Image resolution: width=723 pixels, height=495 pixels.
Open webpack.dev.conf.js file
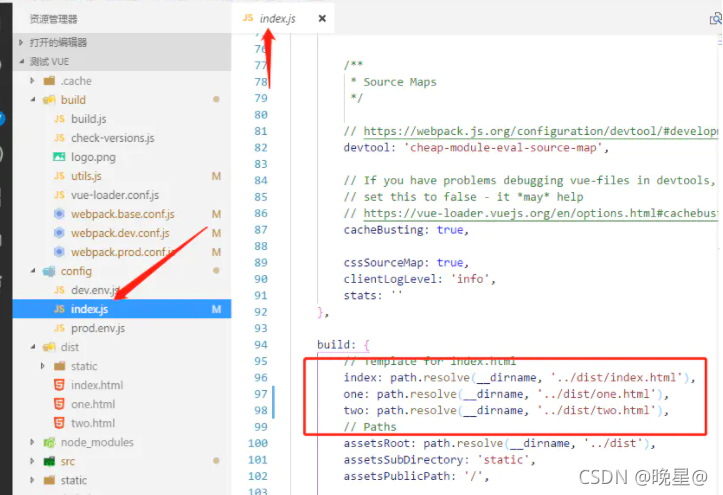(x=120, y=233)
